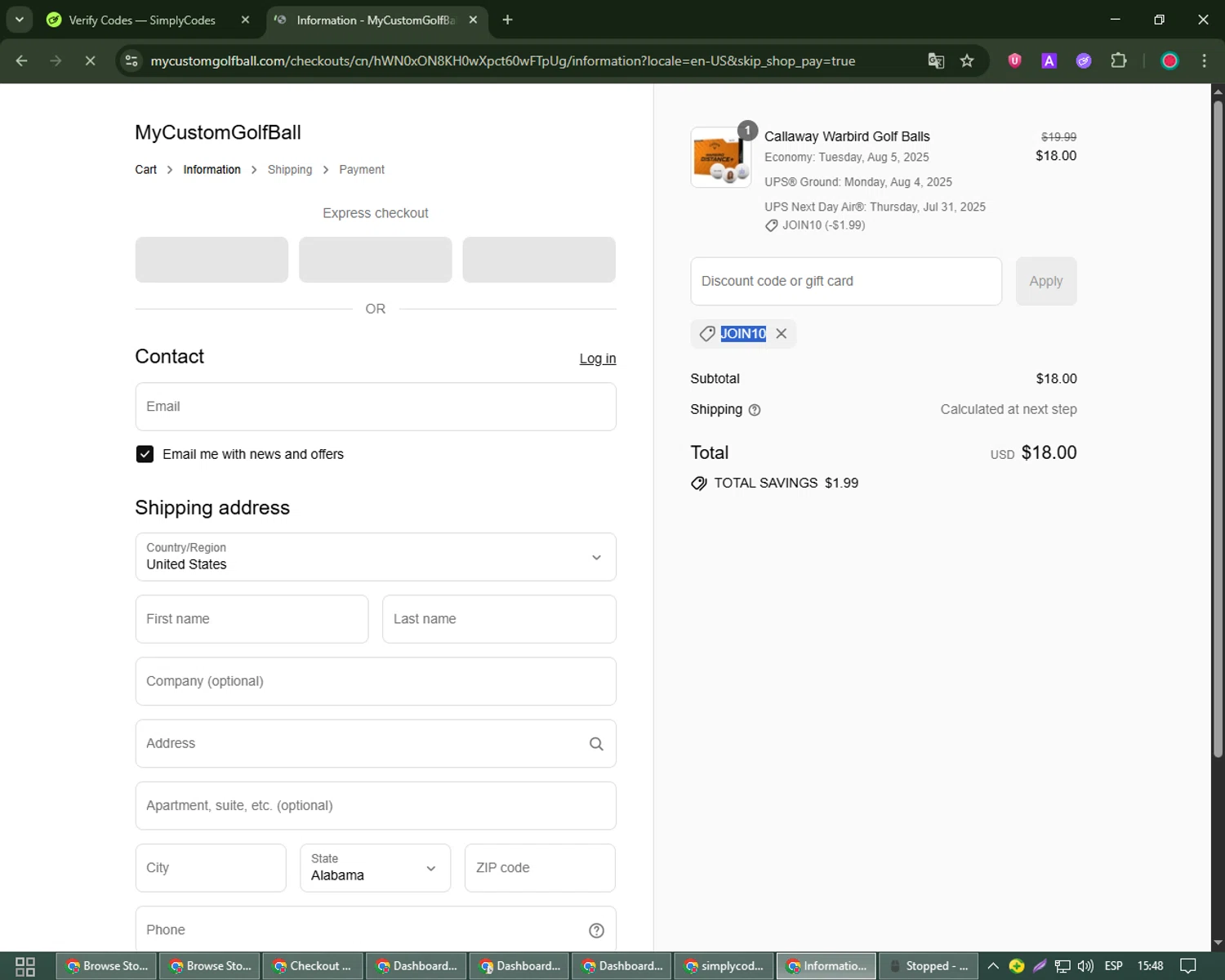Screen dimensions: 1225x980
Task: Click the Apply discount button
Action: 1046,282
